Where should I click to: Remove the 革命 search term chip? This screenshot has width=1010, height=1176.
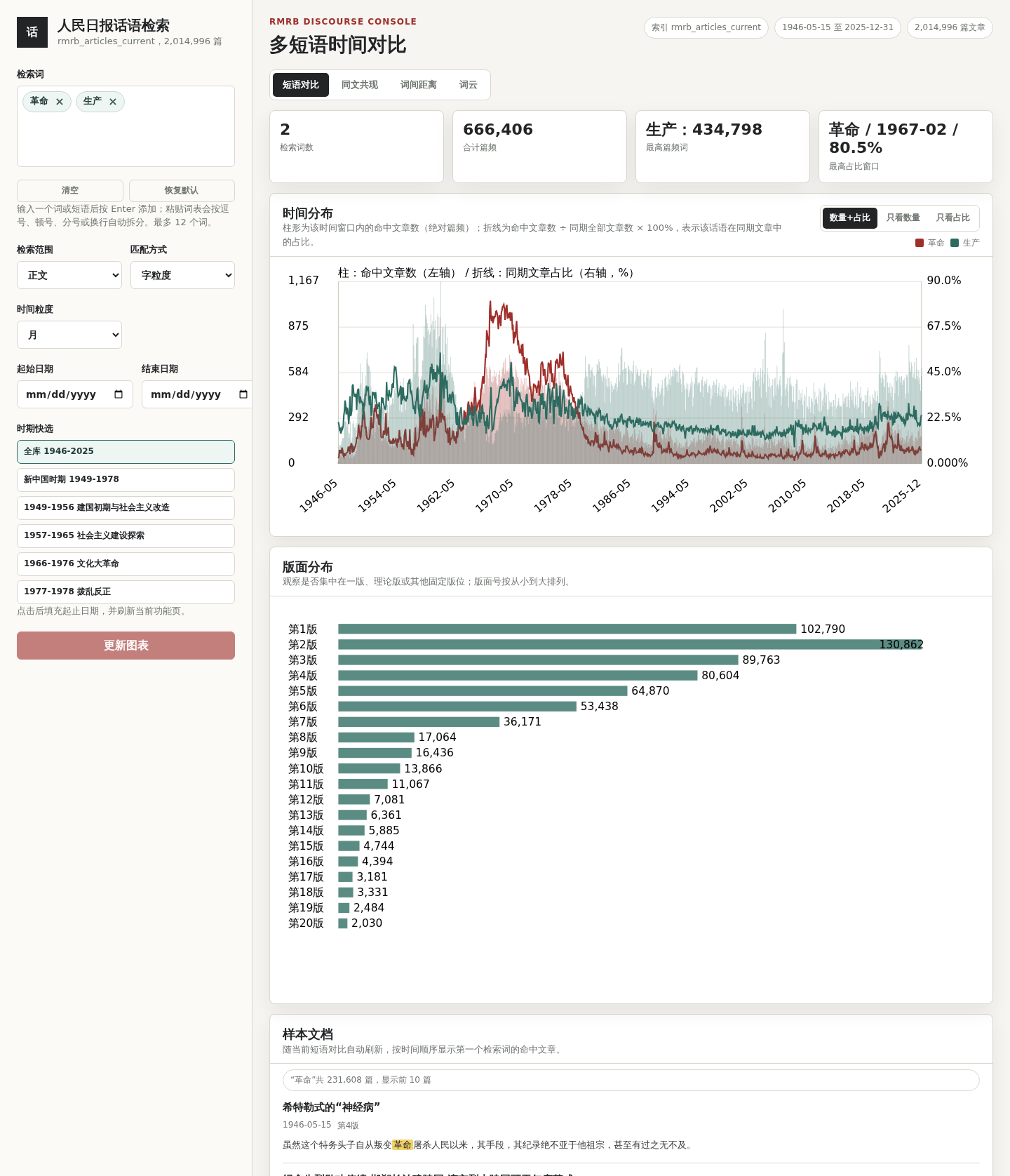[x=60, y=102]
